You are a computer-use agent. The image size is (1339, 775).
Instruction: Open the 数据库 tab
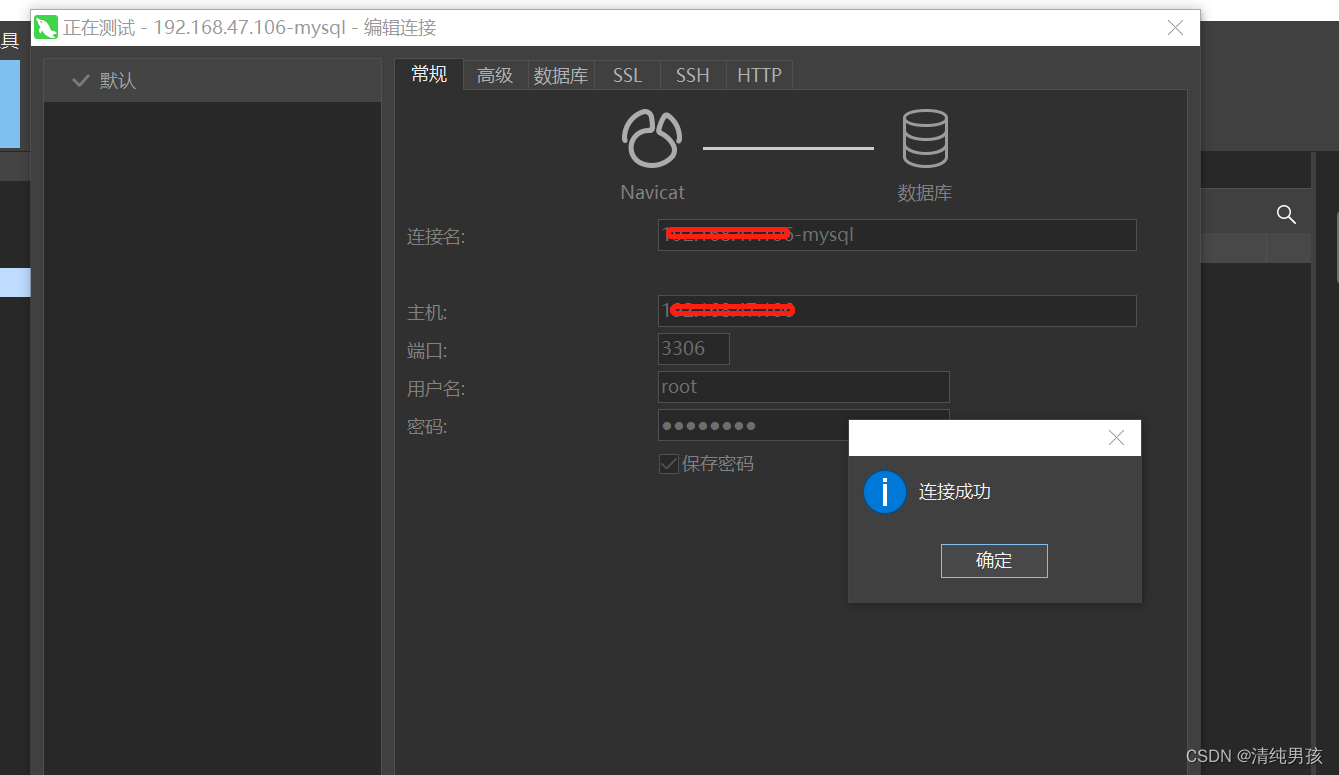(x=561, y=75)
